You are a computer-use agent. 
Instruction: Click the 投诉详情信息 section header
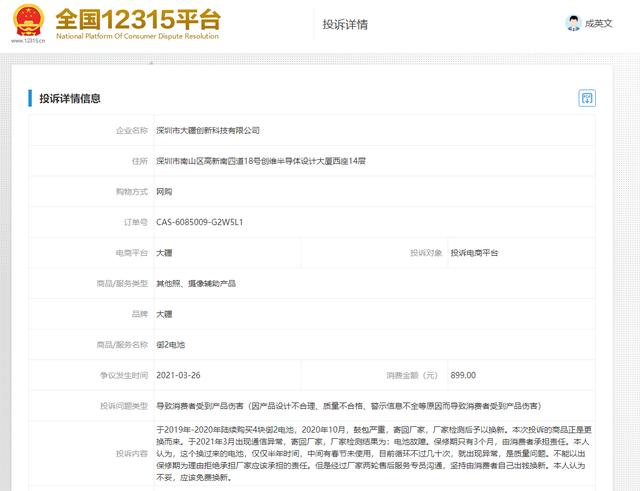(70, 98)
